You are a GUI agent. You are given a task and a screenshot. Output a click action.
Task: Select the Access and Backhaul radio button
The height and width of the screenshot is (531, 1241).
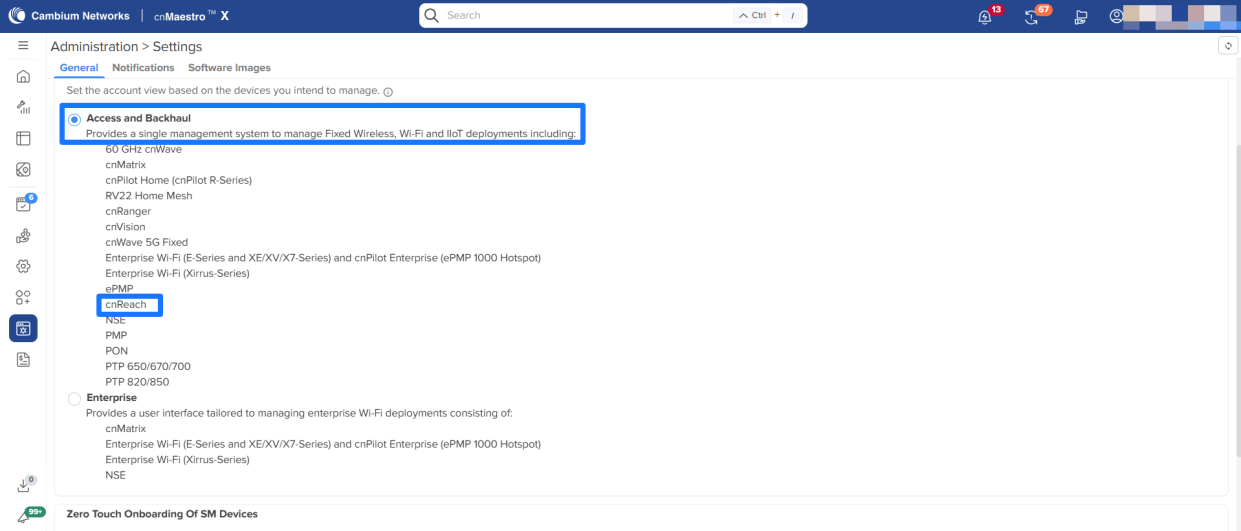75,119
